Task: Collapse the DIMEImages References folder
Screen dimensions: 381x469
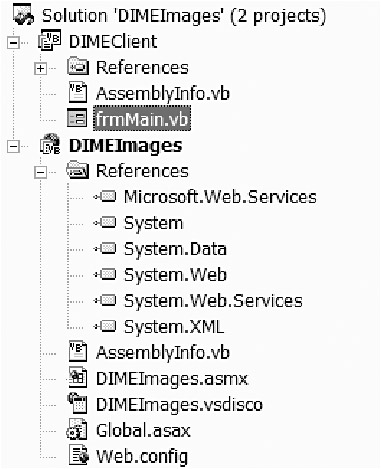Action: (x=40, y=172)
